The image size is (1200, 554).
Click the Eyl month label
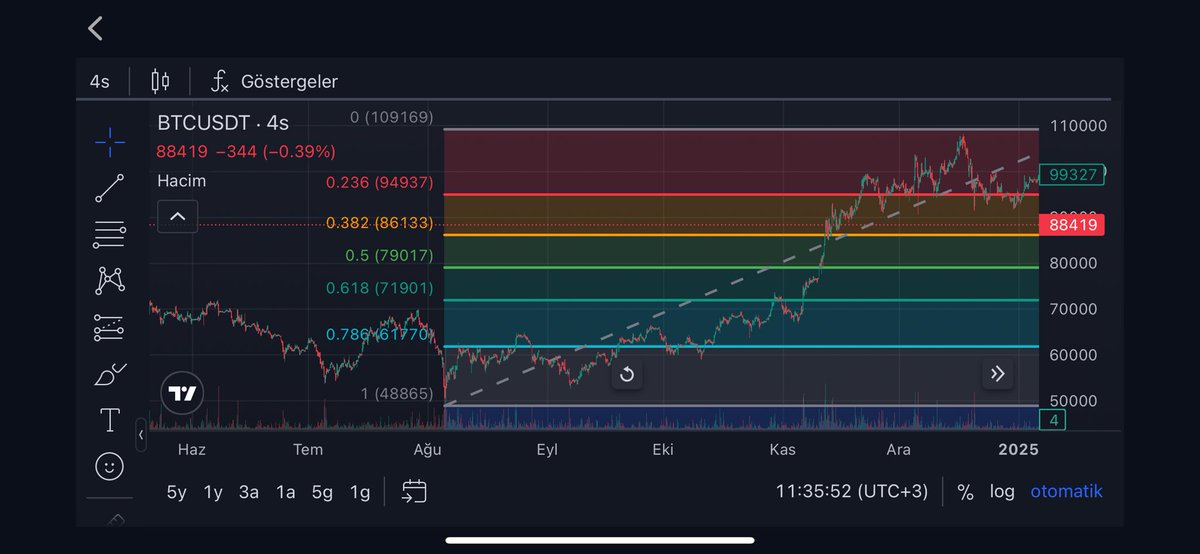pos(546,449)
